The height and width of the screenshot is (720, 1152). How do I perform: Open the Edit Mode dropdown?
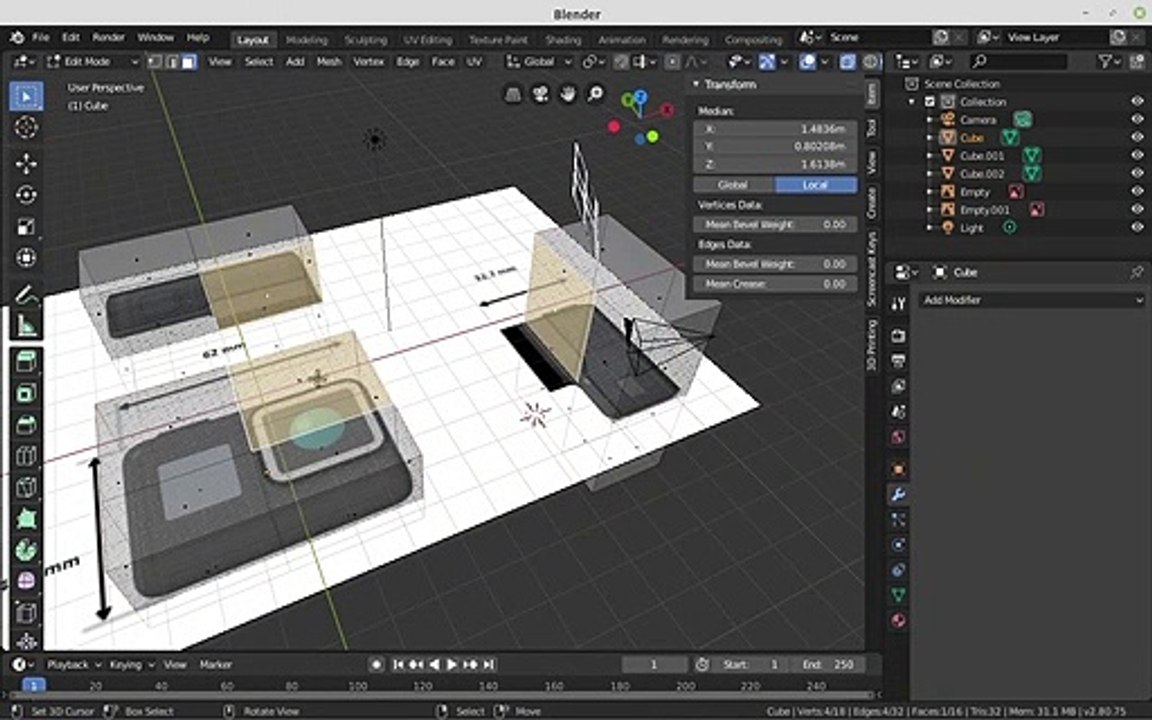[x=93, y=62]
